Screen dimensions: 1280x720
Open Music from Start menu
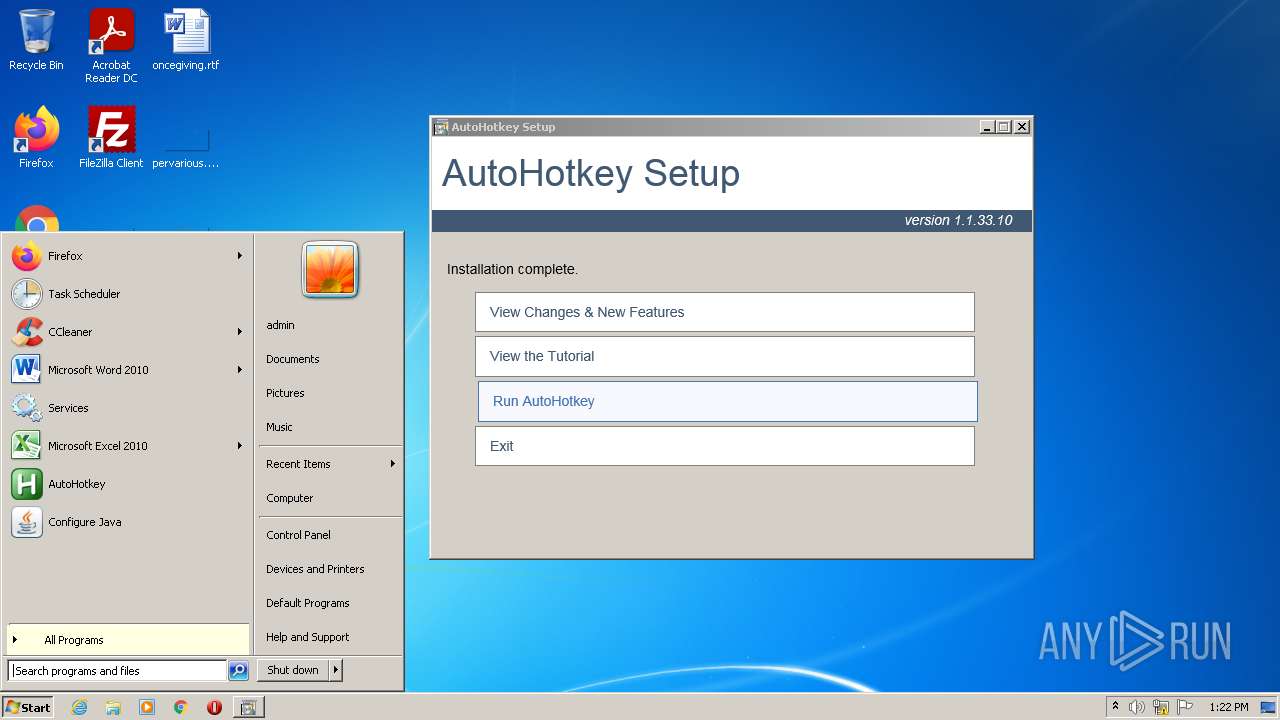[279, 427]
